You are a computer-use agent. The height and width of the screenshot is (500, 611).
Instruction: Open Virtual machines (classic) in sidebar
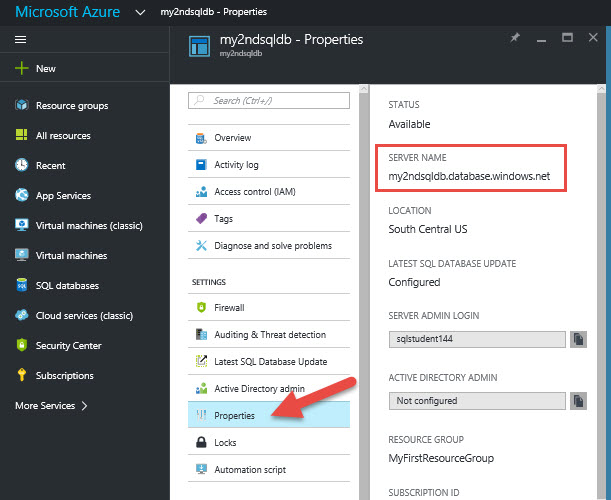tap(84, 226)
